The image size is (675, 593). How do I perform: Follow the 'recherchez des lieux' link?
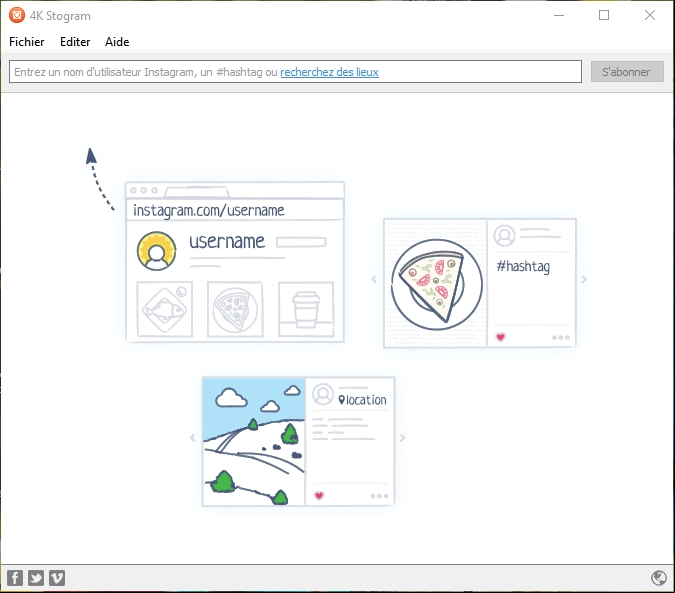tap(329, 72)
